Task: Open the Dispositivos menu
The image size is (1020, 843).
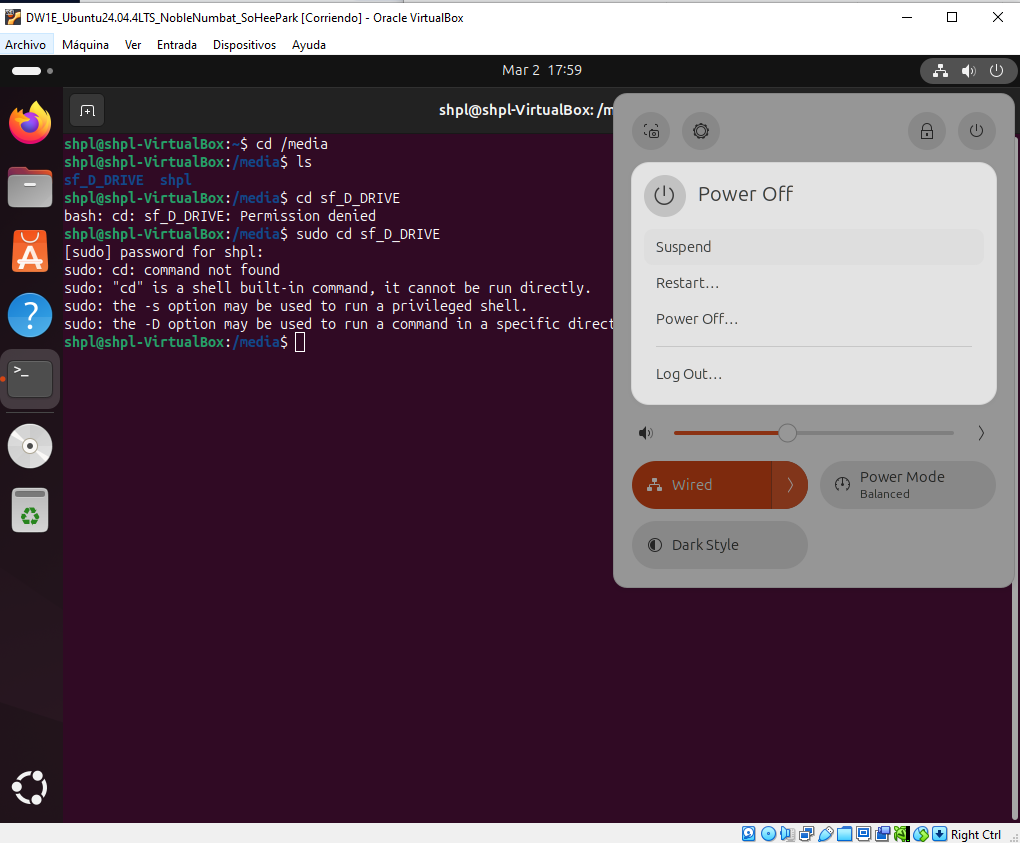Action: click(244, 45)
